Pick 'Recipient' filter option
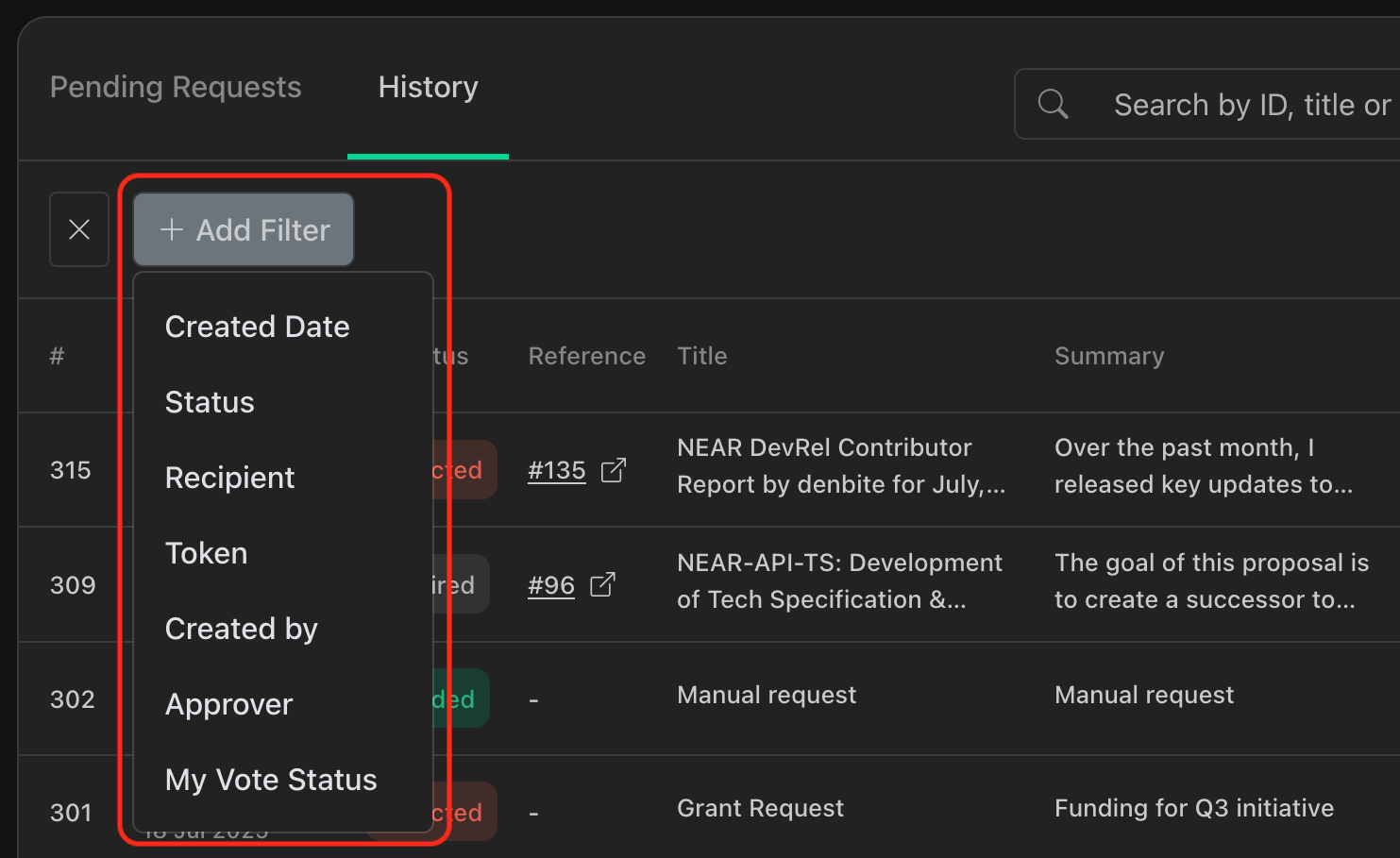The image size is (1400, 858). click(x=229, y=477)
